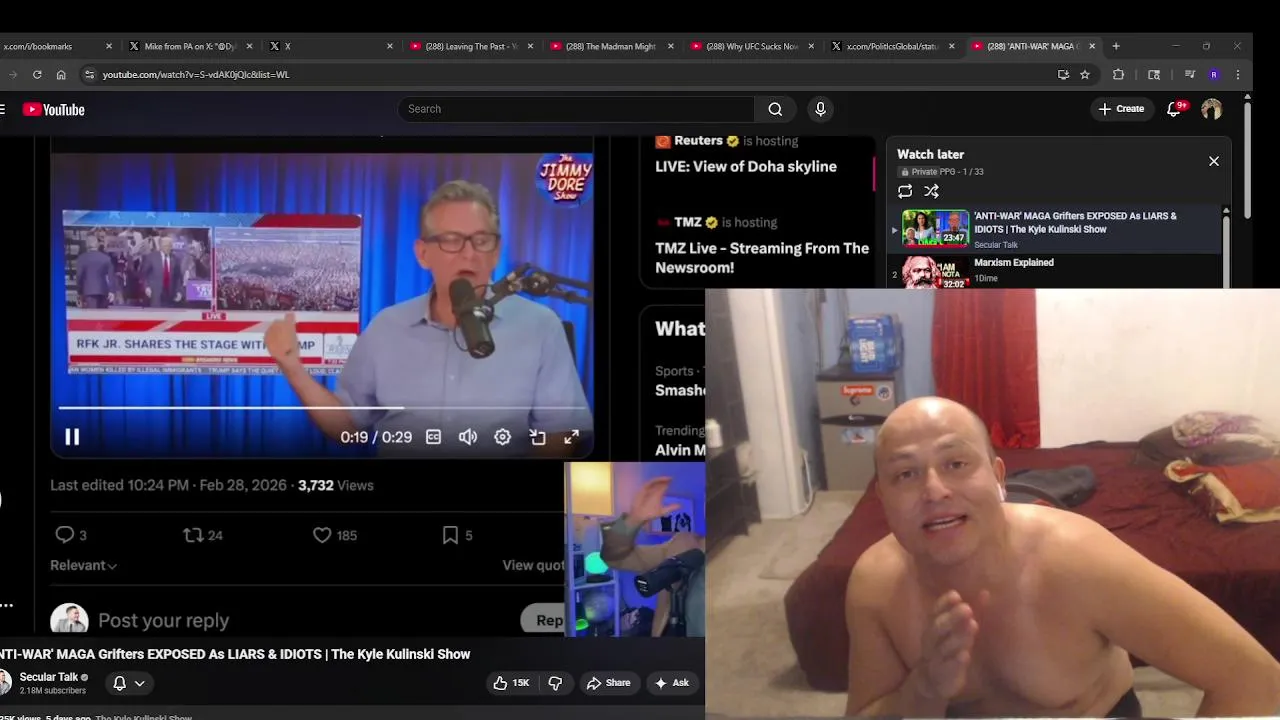This screenshot has width=1280, height=720.
Task: Click the Watch later playlist title
Action: tap(930, 154)
